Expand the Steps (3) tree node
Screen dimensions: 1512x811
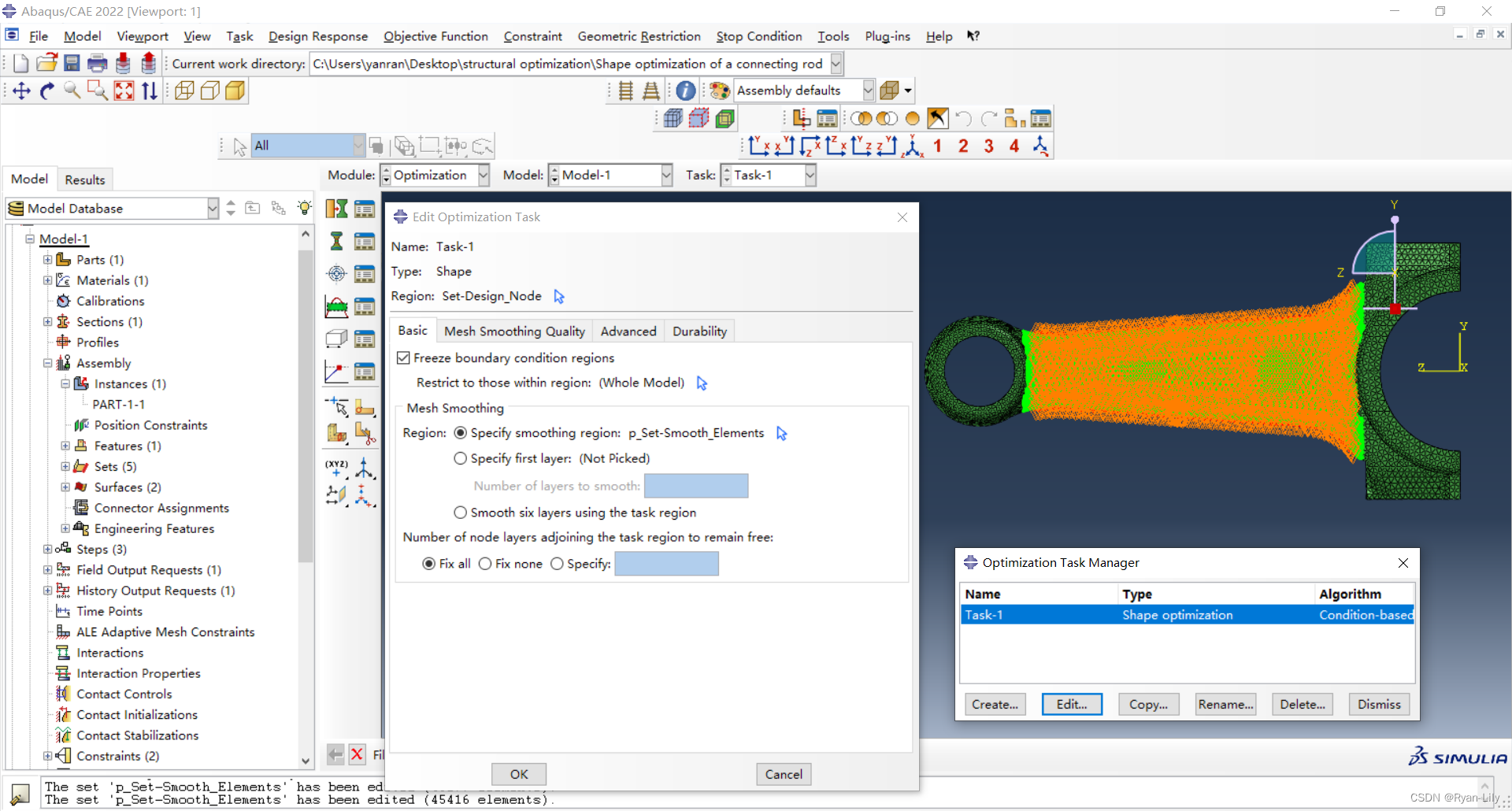pyautogui.click(x=47, y=550)
